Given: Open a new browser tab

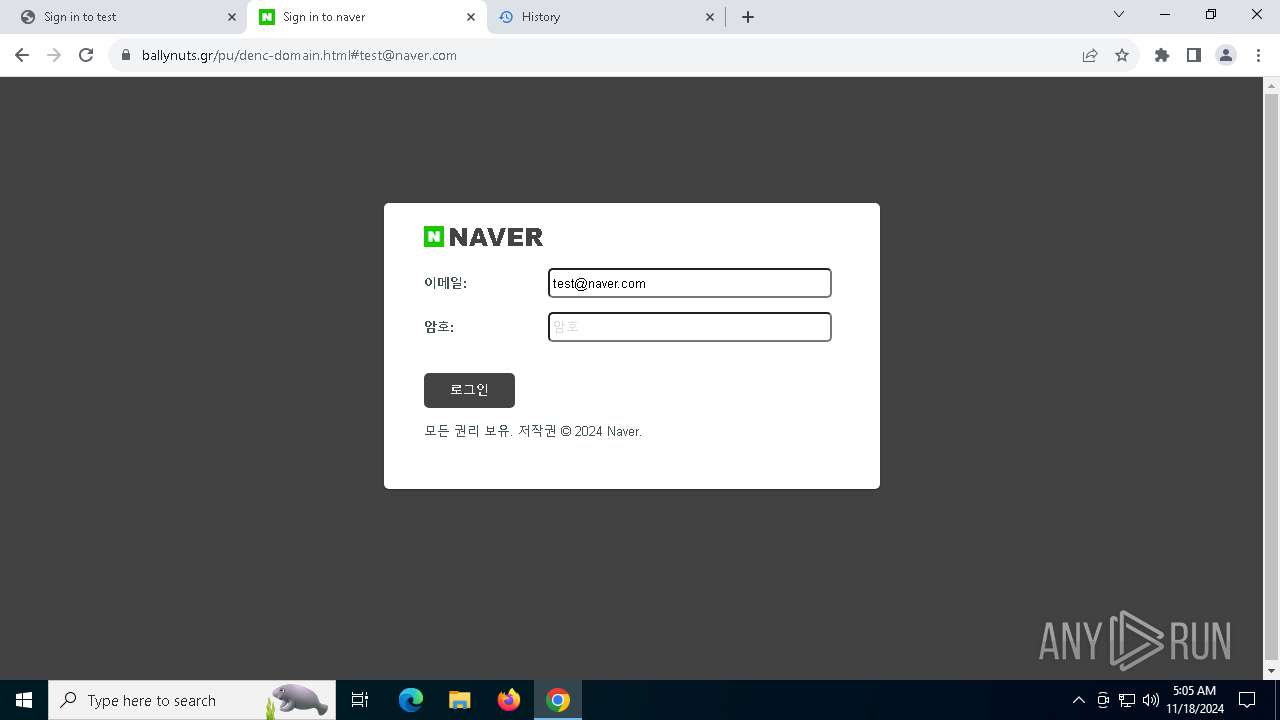Looking at the screenshot, I should 748,17.
